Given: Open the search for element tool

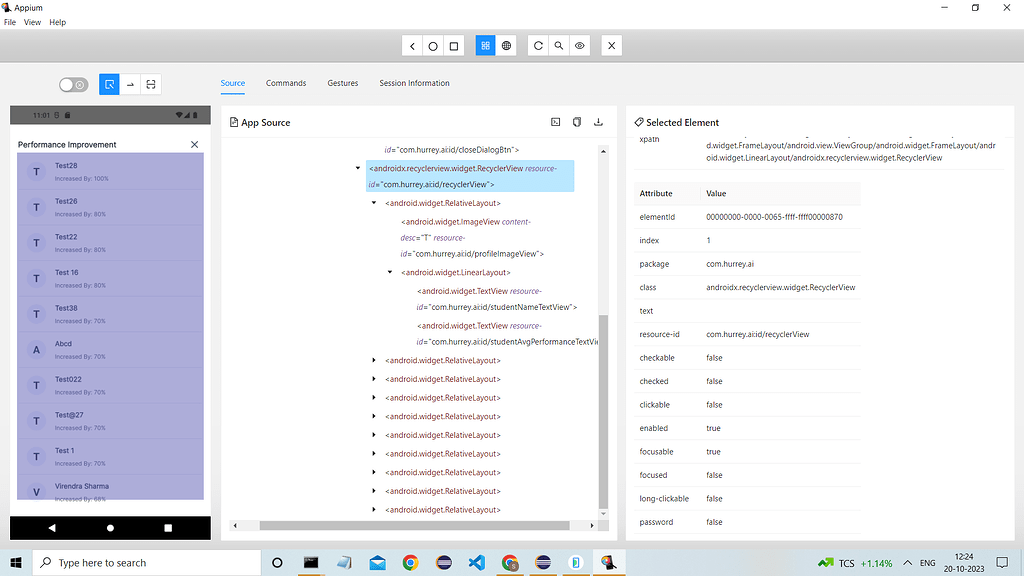Looking at the screenshot, I should (558, 45).
